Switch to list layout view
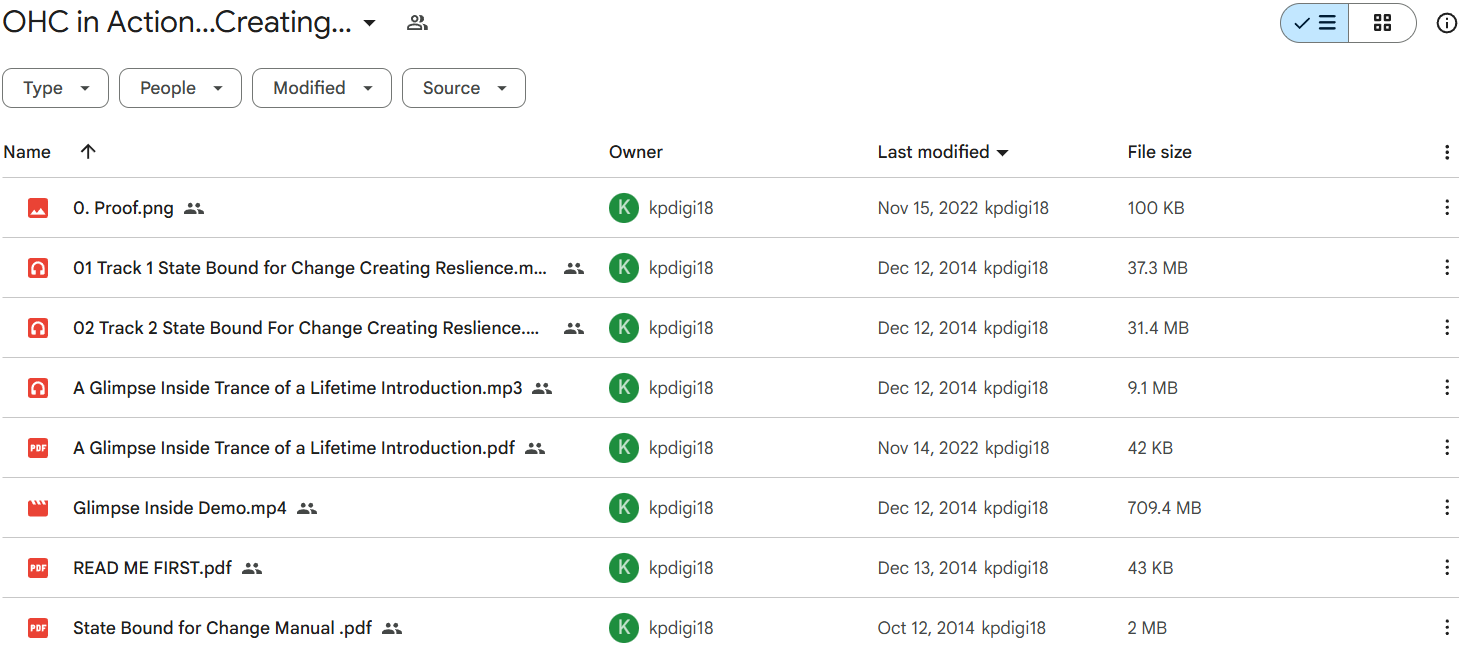This screenshot has width=1459, height=648. pyautogui.click(x=1315, y=23)
